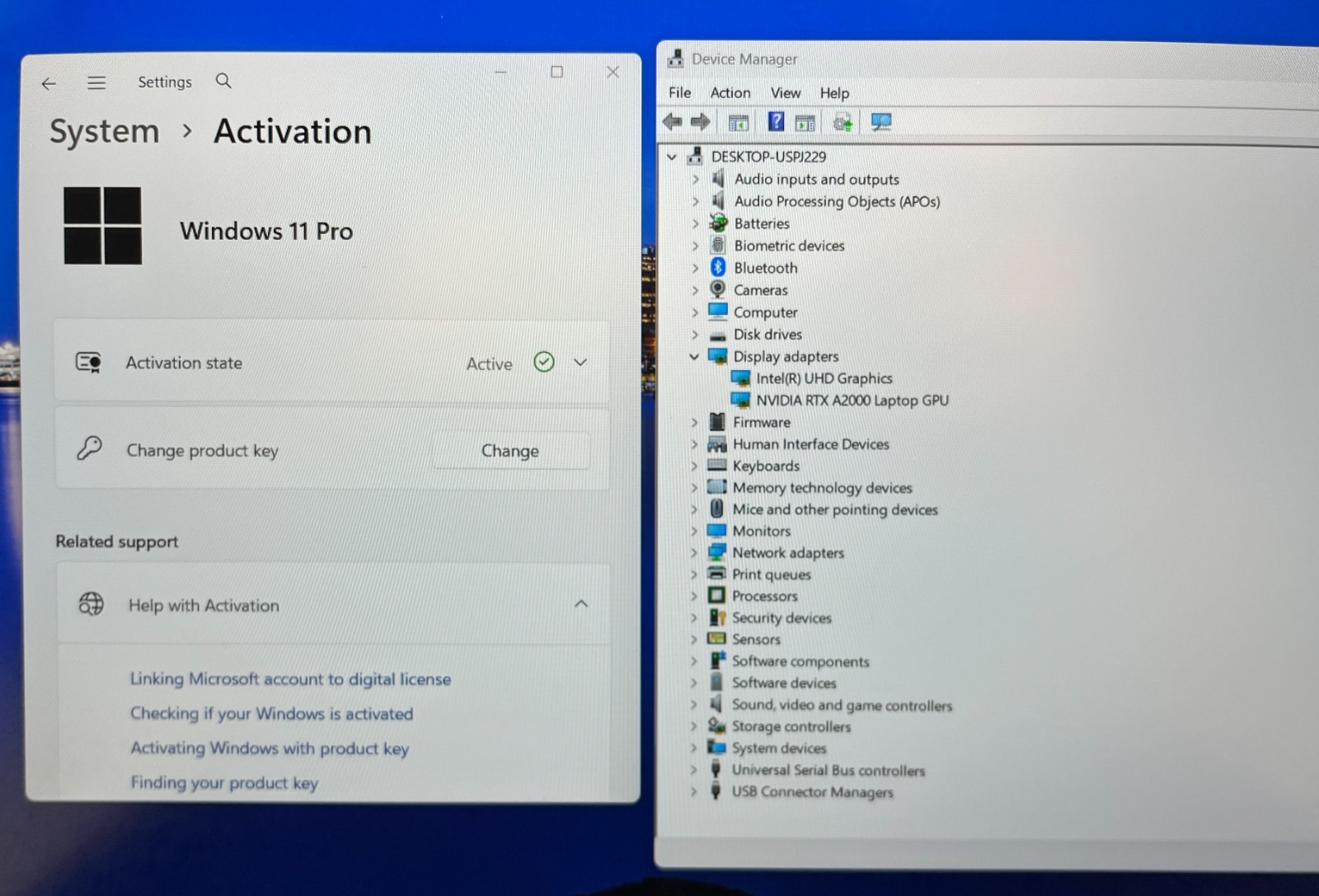Click the Computer category icon
This screenshot has width=1319, height=896.
click(x=718, y=312)
